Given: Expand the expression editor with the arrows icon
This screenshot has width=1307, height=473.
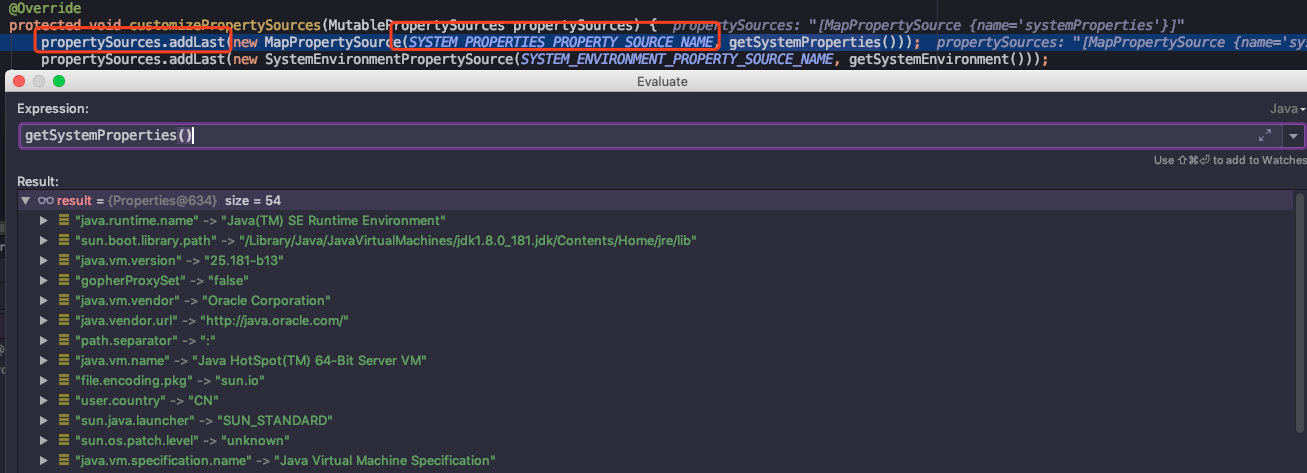Looking at the screenshot, I should (x=1265, y=135).
